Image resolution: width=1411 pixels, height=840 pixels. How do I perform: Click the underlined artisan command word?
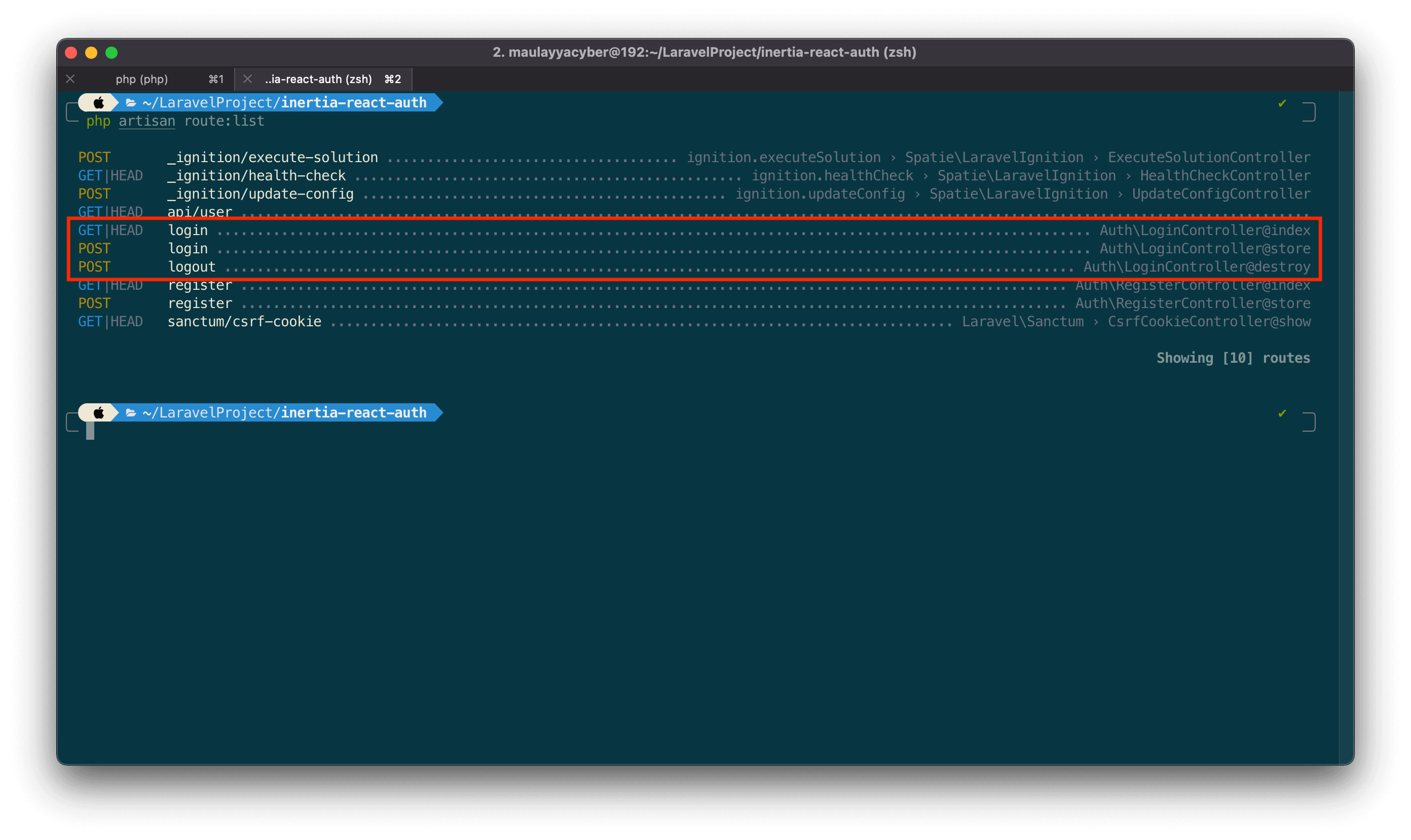tap(146, 121)
